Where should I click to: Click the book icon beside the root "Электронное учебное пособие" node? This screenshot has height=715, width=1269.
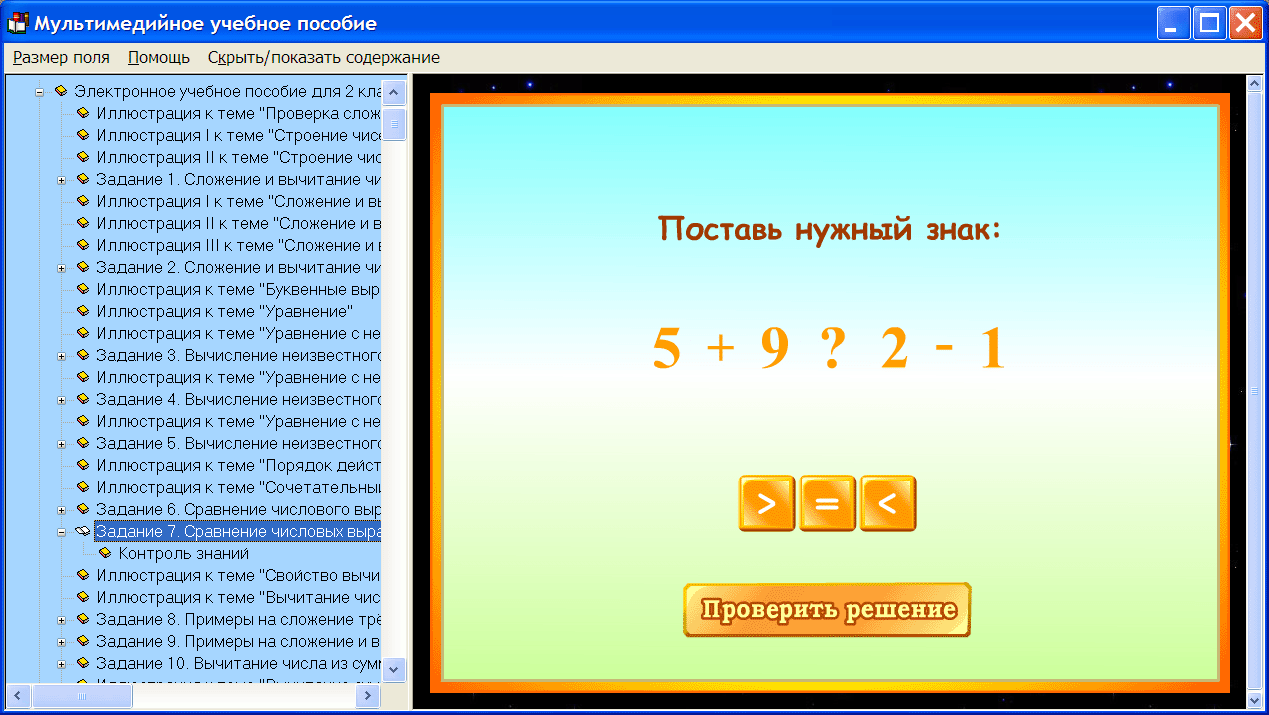tap(60, 90)
